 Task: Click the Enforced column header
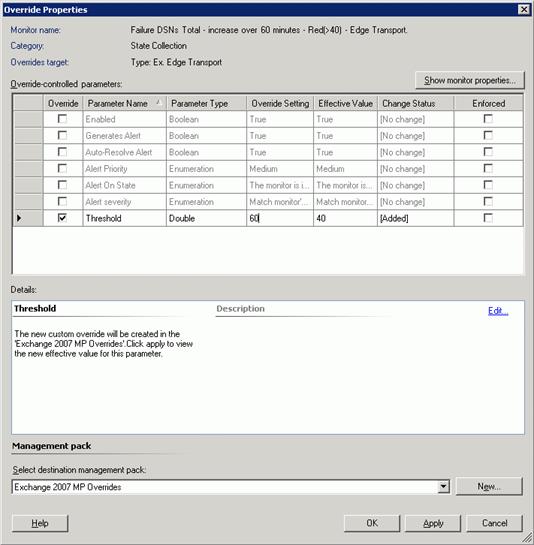[488, 103]
